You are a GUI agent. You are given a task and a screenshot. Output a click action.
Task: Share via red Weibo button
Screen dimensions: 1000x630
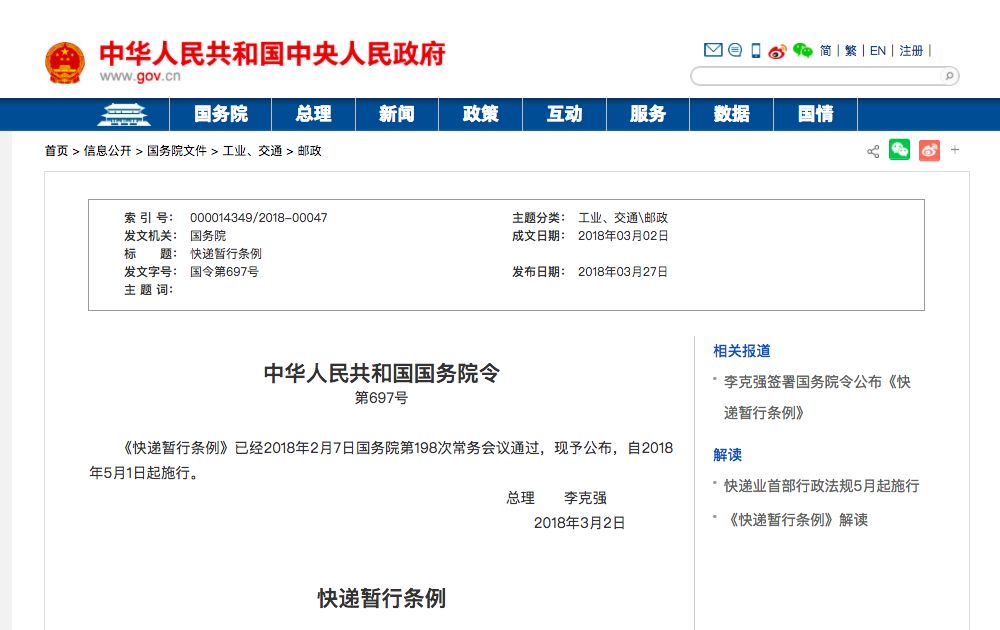pos(929,150)
